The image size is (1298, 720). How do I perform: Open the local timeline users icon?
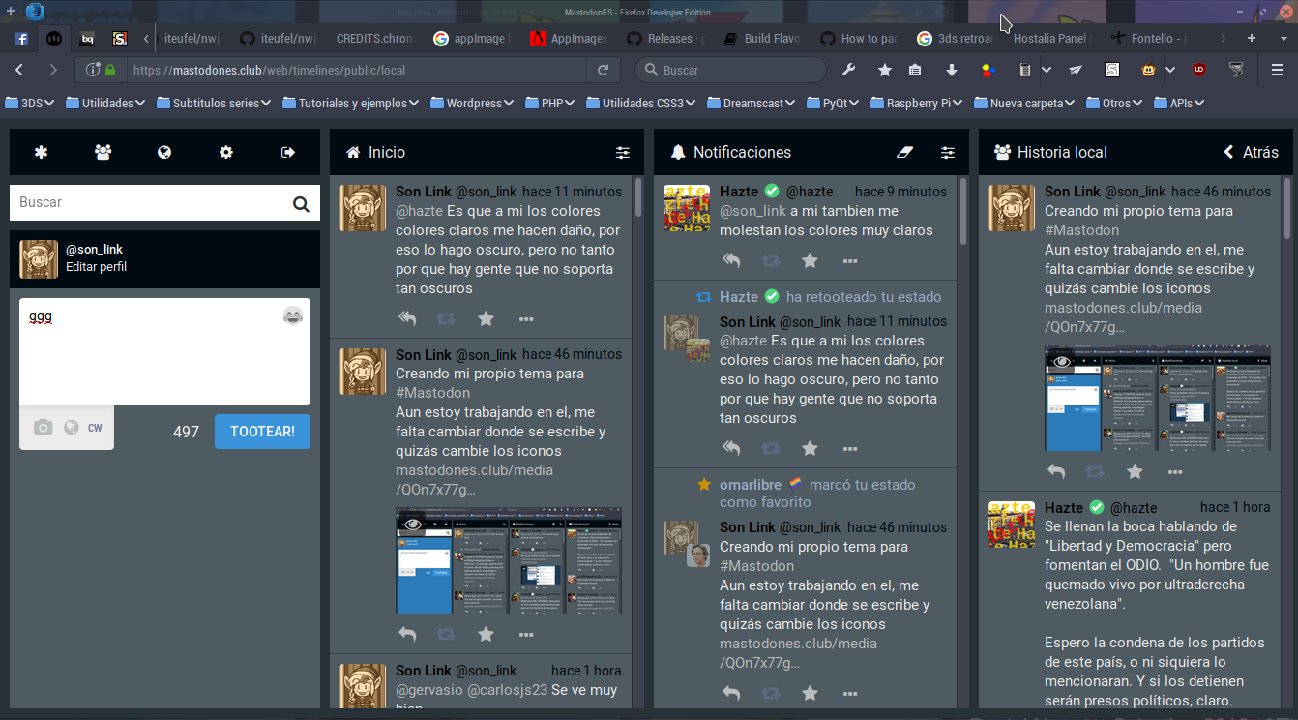pos(103,152)
